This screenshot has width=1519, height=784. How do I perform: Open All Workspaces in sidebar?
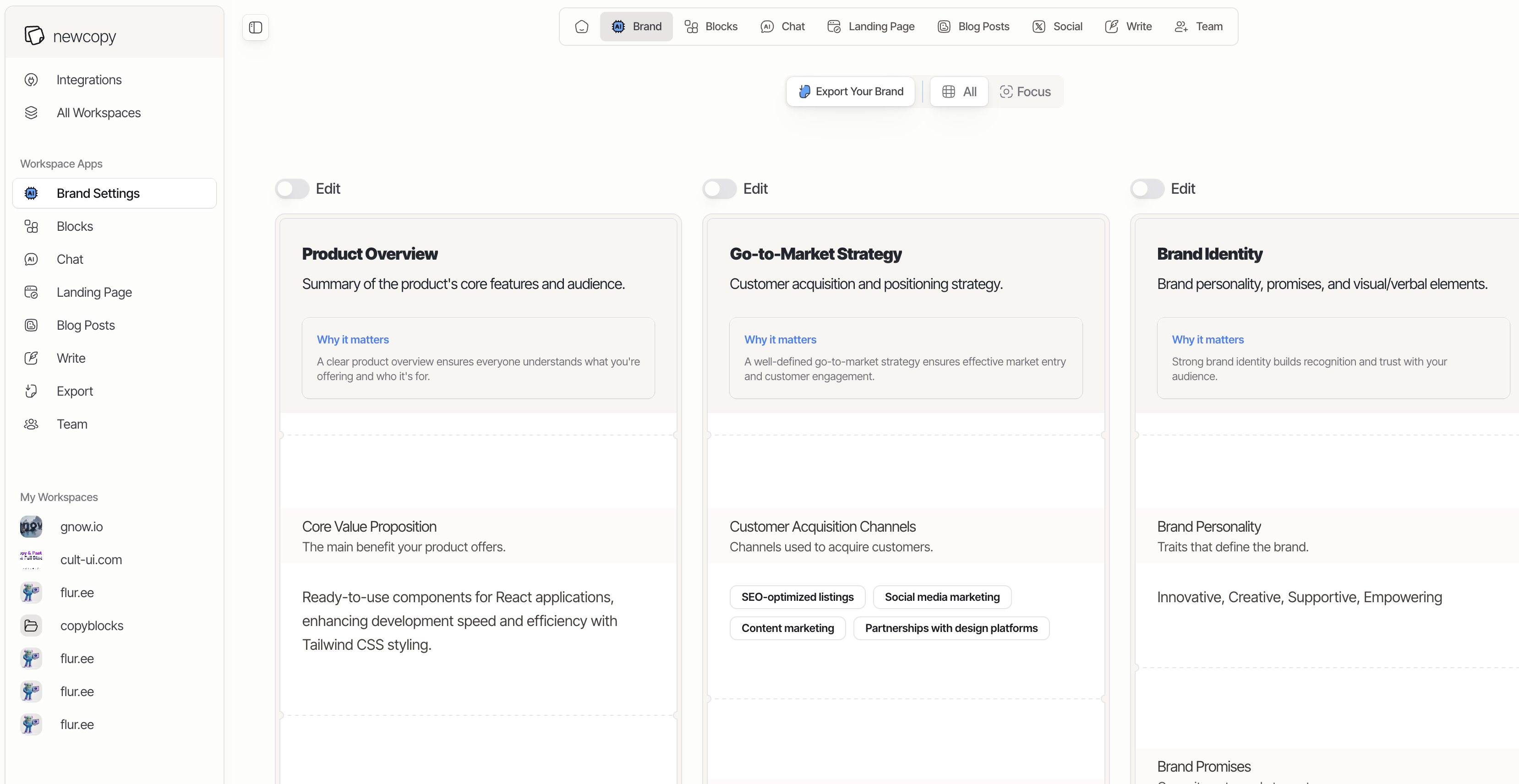coord(98,113)
